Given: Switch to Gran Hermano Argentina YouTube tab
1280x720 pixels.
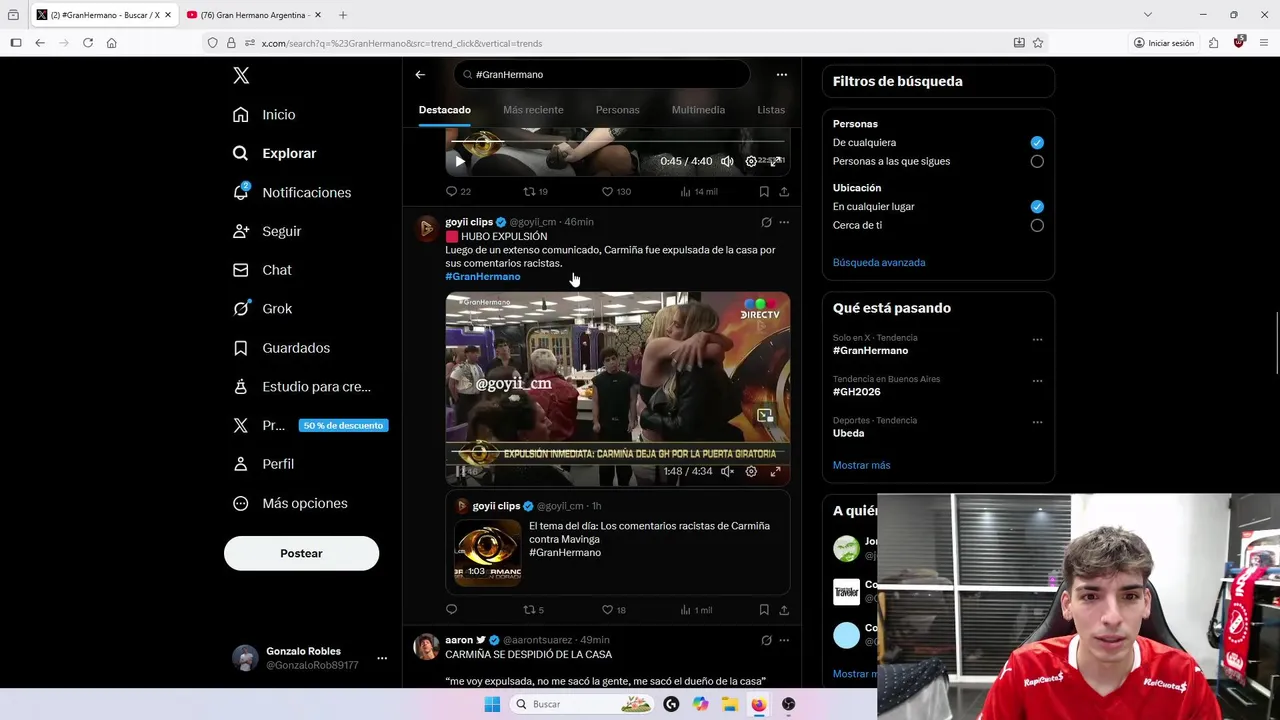Looking at the screenshot, I should coord(253,15).
